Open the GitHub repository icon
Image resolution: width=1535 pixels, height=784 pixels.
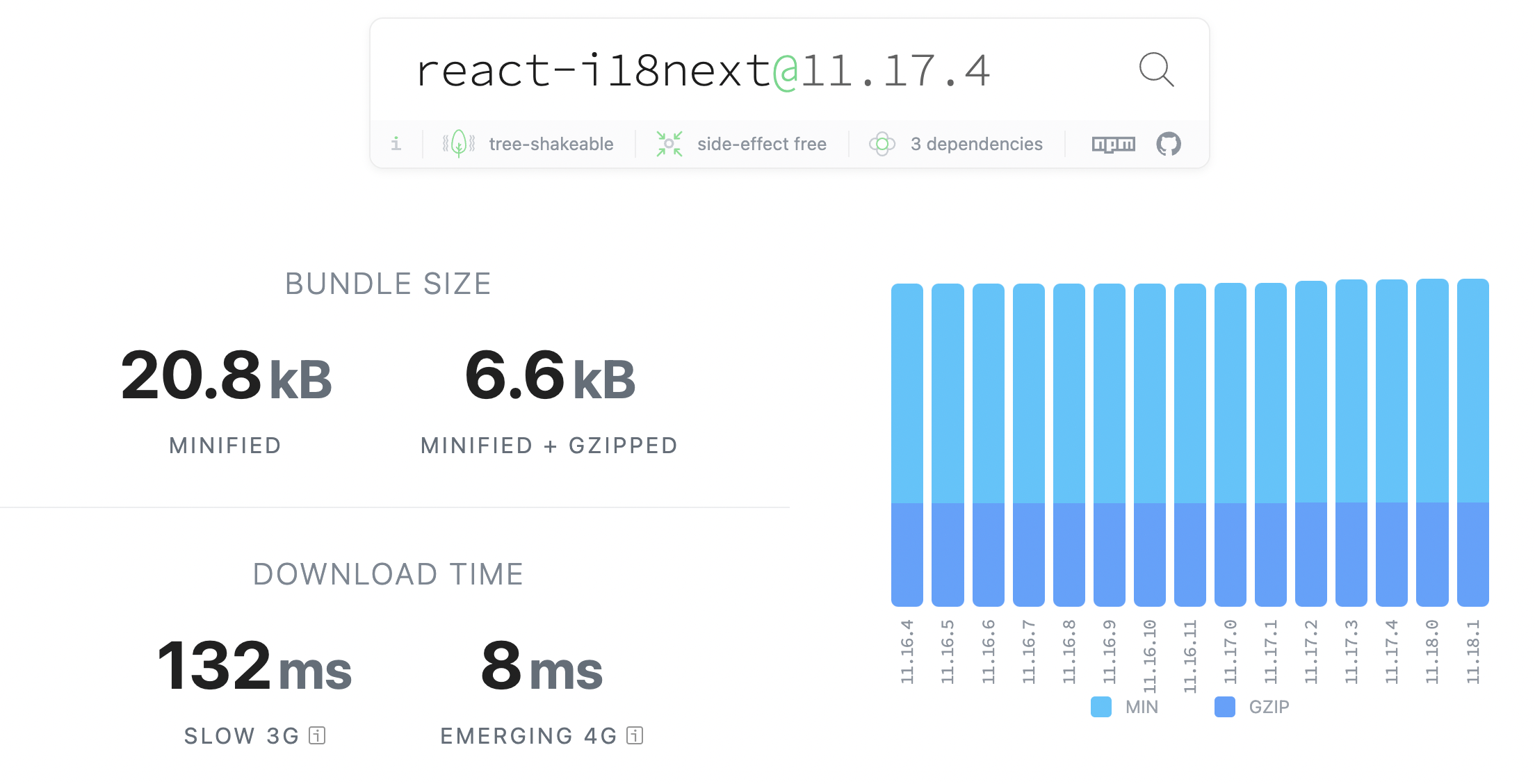[1168, 144]
